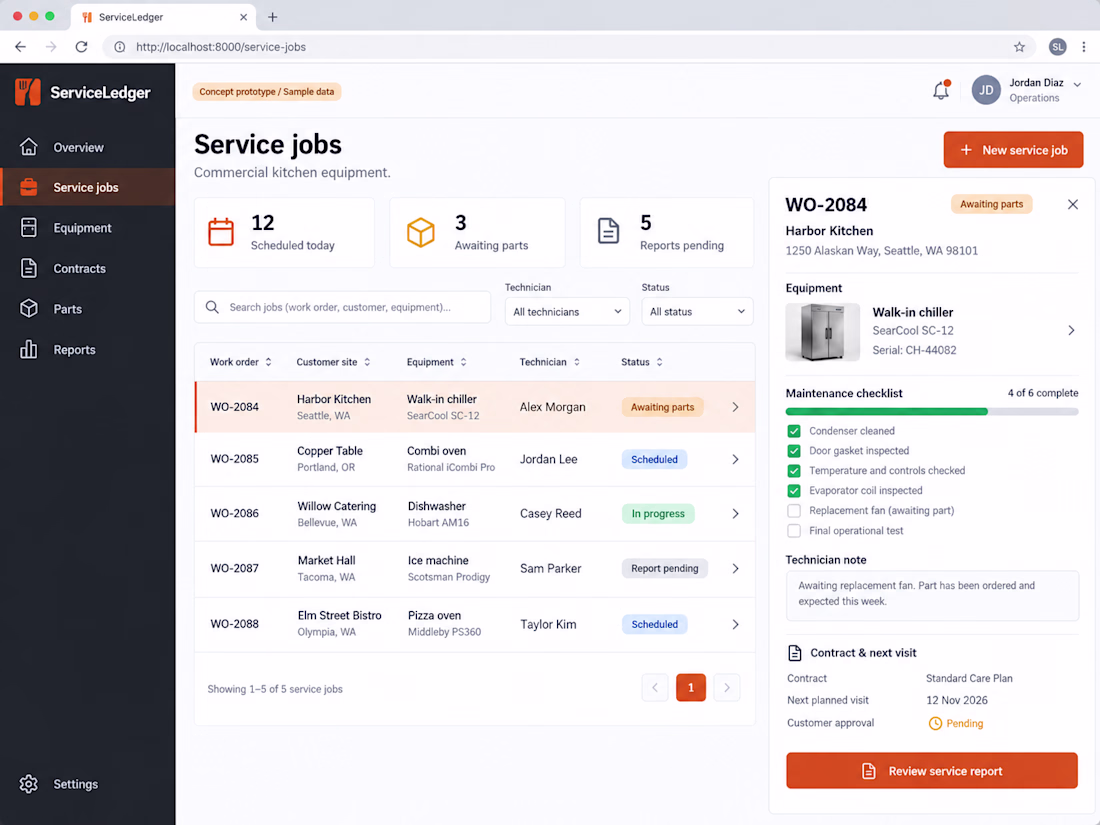Viewport: 1100px width, 825px height.
Task: Click Review service report button
Action: pos(932,770)
